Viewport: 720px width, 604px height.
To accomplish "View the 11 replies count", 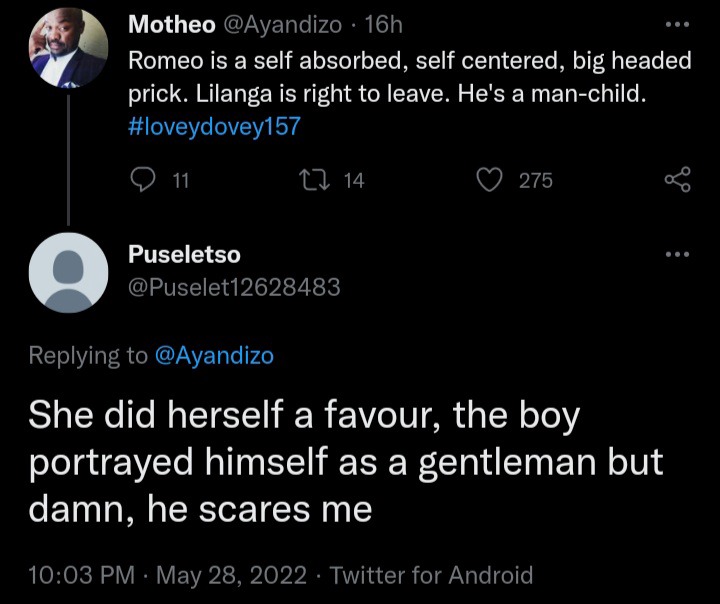I will (x=180, y=181).
